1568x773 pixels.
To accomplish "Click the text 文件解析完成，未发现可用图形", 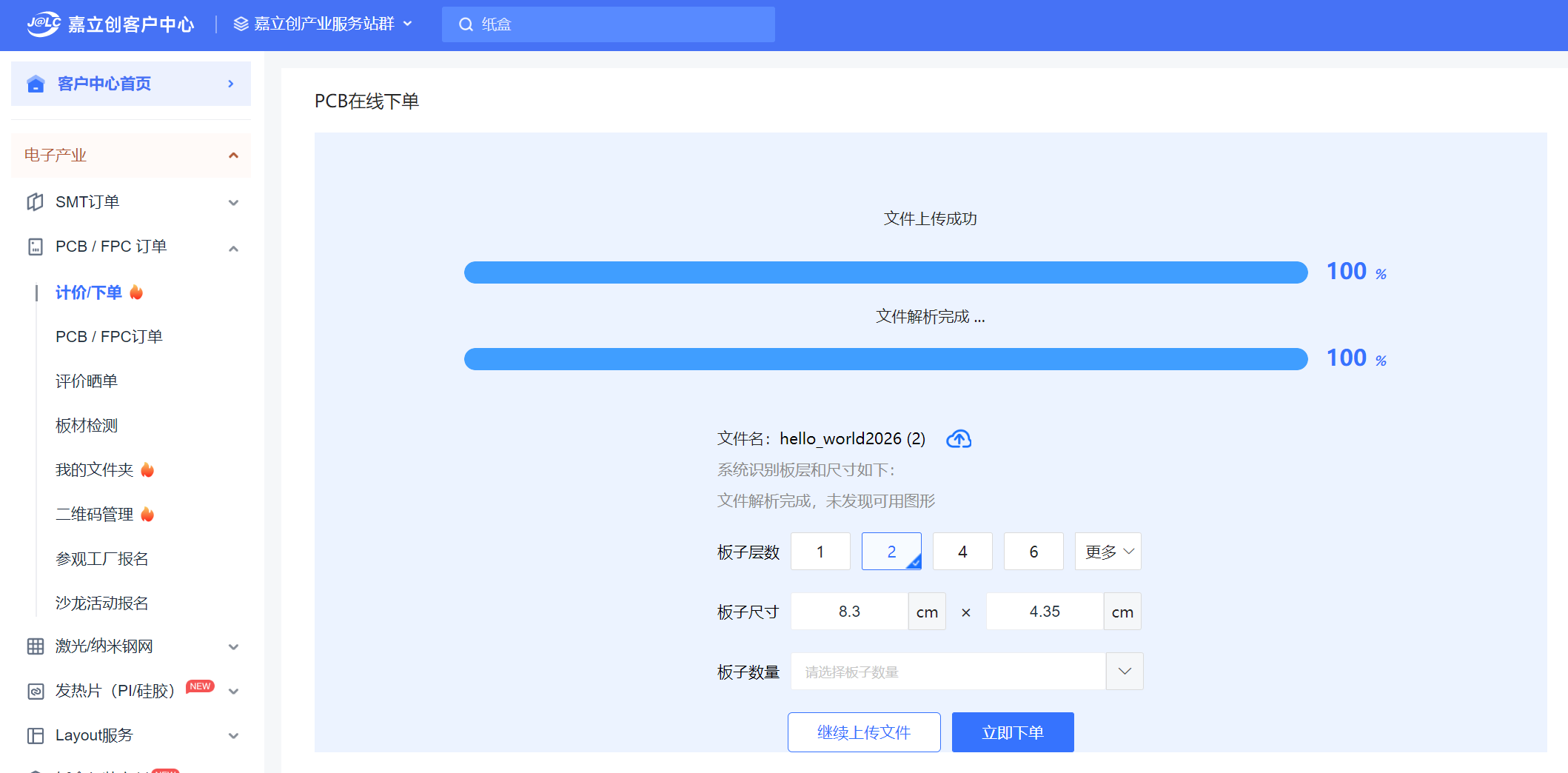I will 826,501.
